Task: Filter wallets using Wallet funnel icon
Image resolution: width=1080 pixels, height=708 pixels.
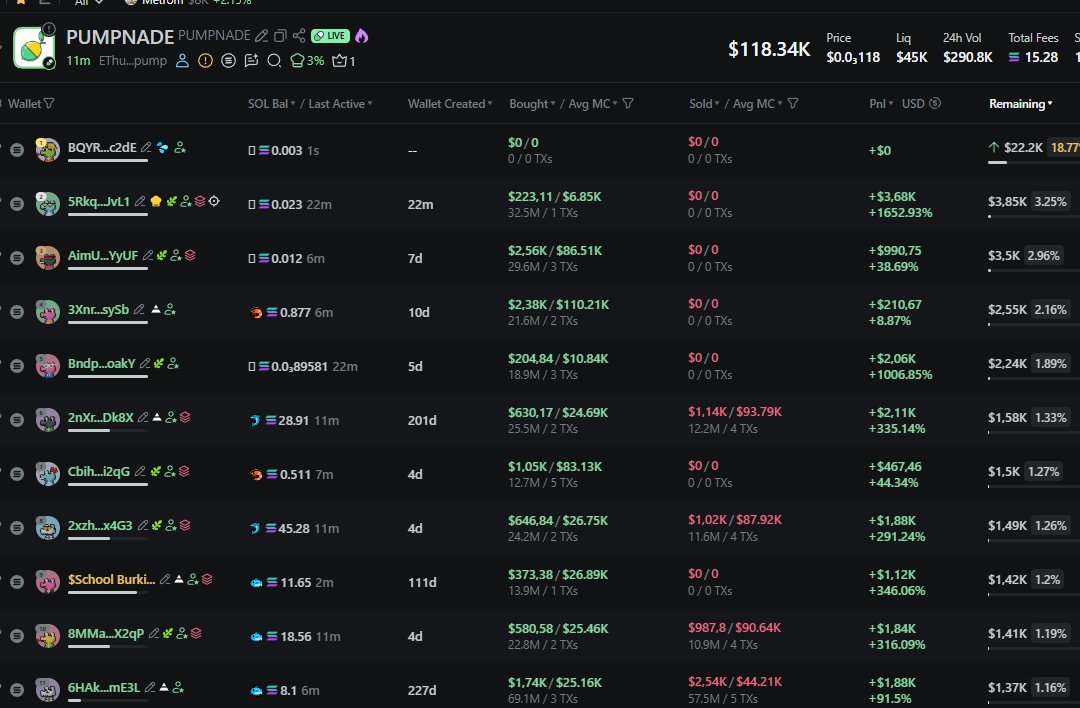Action: click(50, 103)
